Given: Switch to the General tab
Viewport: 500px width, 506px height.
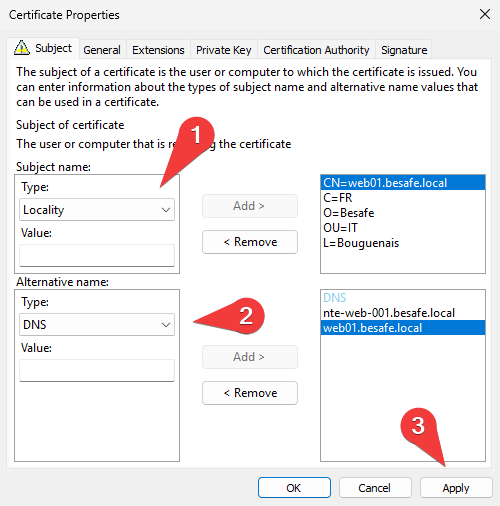Looking at the screenshot, I should pyautogui.click(x=102, y=50).
